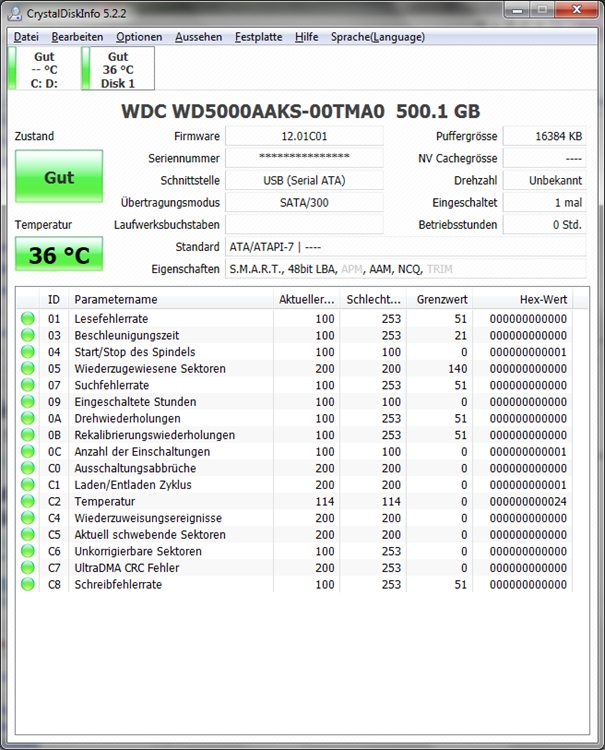The width and height of the screenshot is (605, 750).
Task: Click the Übertragungsmodus field SATA/300
Action: tap(304, 202)
